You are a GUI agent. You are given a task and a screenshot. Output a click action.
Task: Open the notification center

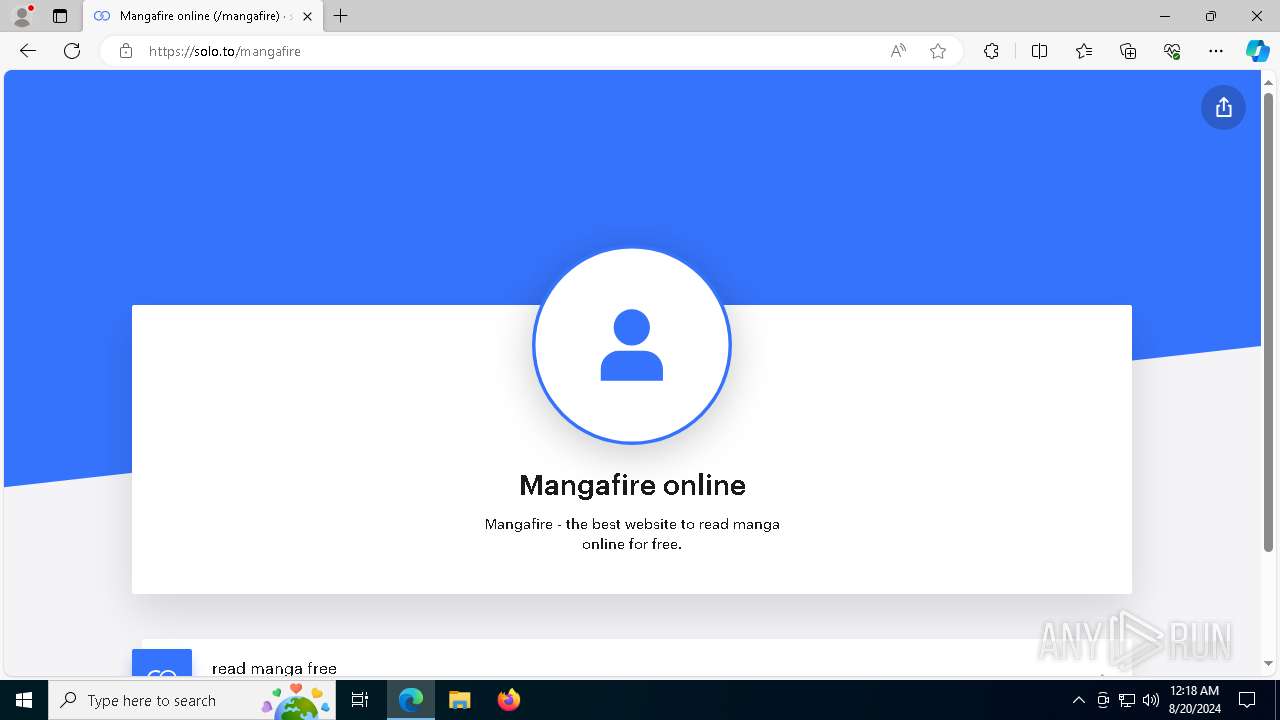click(x=1247, y=700)
